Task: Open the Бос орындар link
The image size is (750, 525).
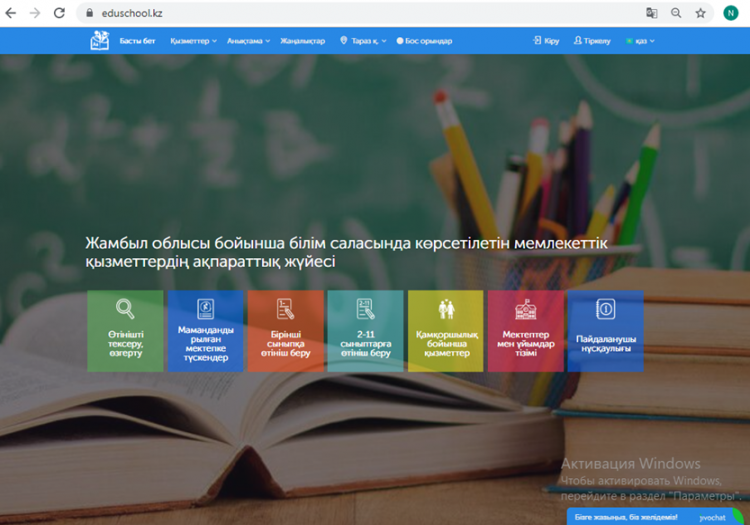Action: click(424, 41)
